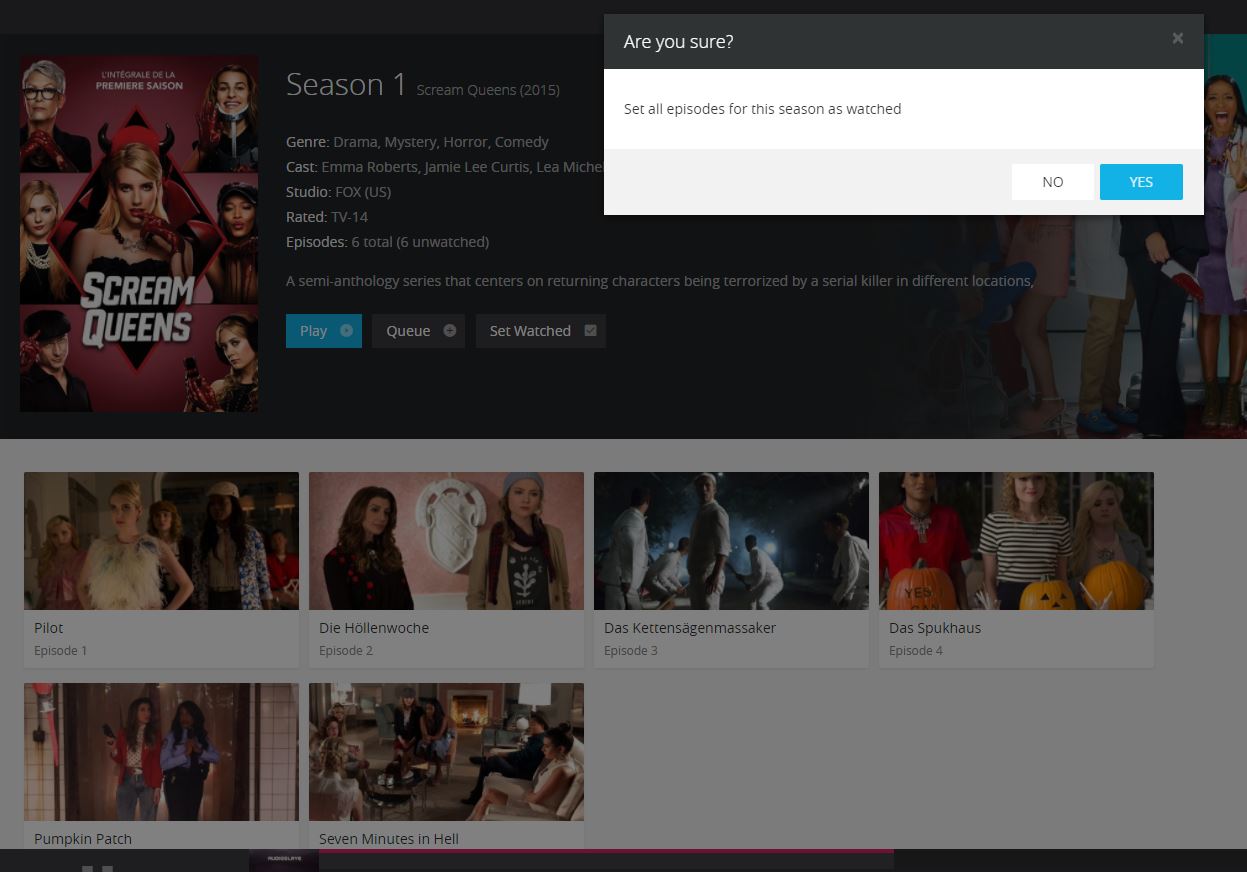Screen dimensions: 1247x872
Task: Click the Set Watched button
Action: [x=541, y=331]
